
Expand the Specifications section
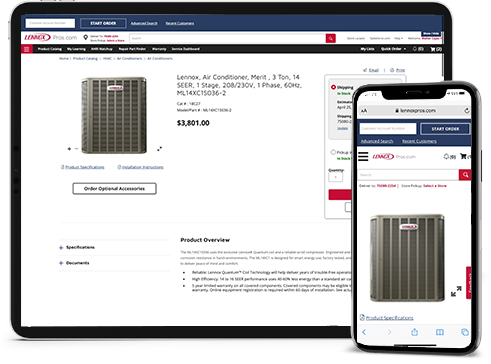77,247
